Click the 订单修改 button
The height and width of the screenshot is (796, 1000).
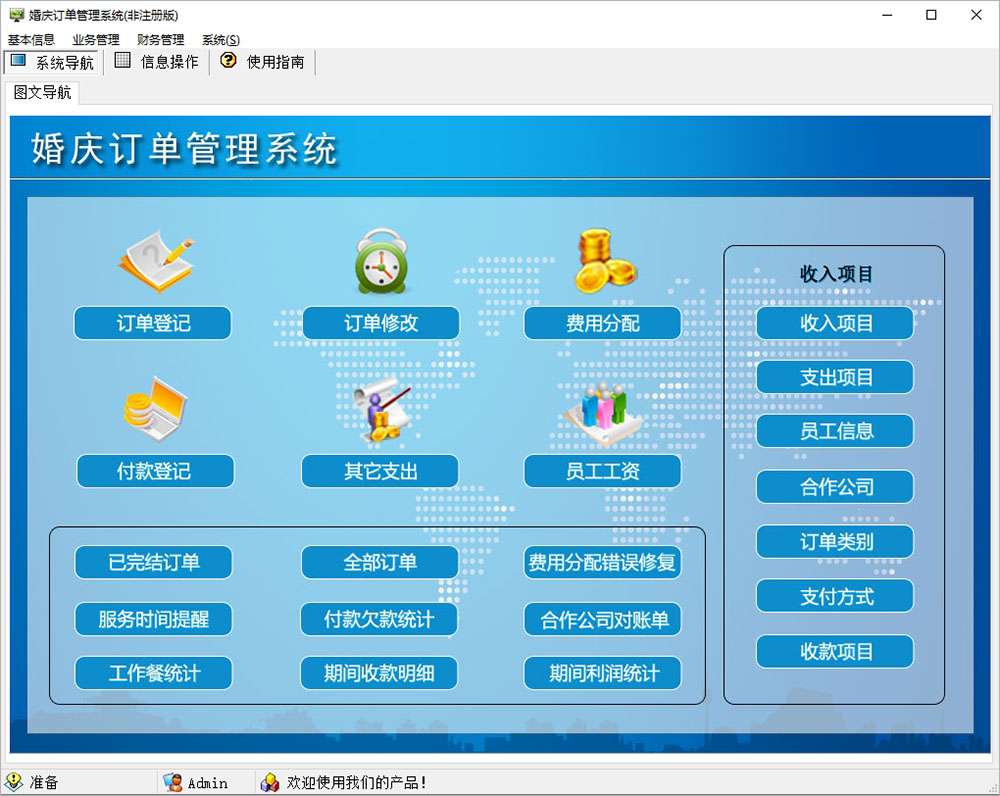tap(381, 323)
